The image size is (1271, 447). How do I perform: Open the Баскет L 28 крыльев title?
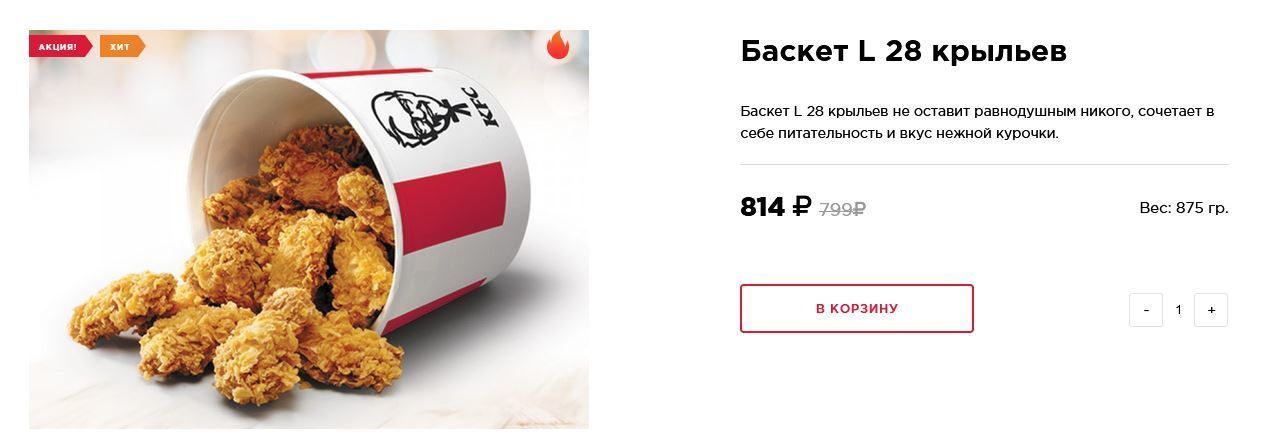tap(903, 52)
